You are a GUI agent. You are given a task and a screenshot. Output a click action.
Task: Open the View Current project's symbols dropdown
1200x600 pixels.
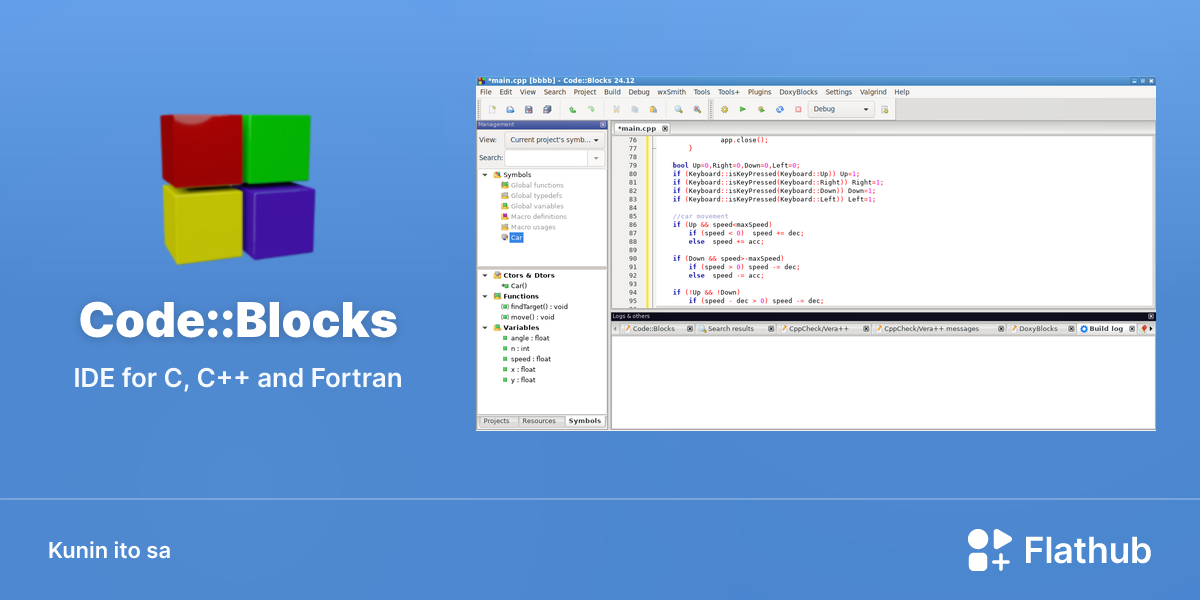(555, 141)
